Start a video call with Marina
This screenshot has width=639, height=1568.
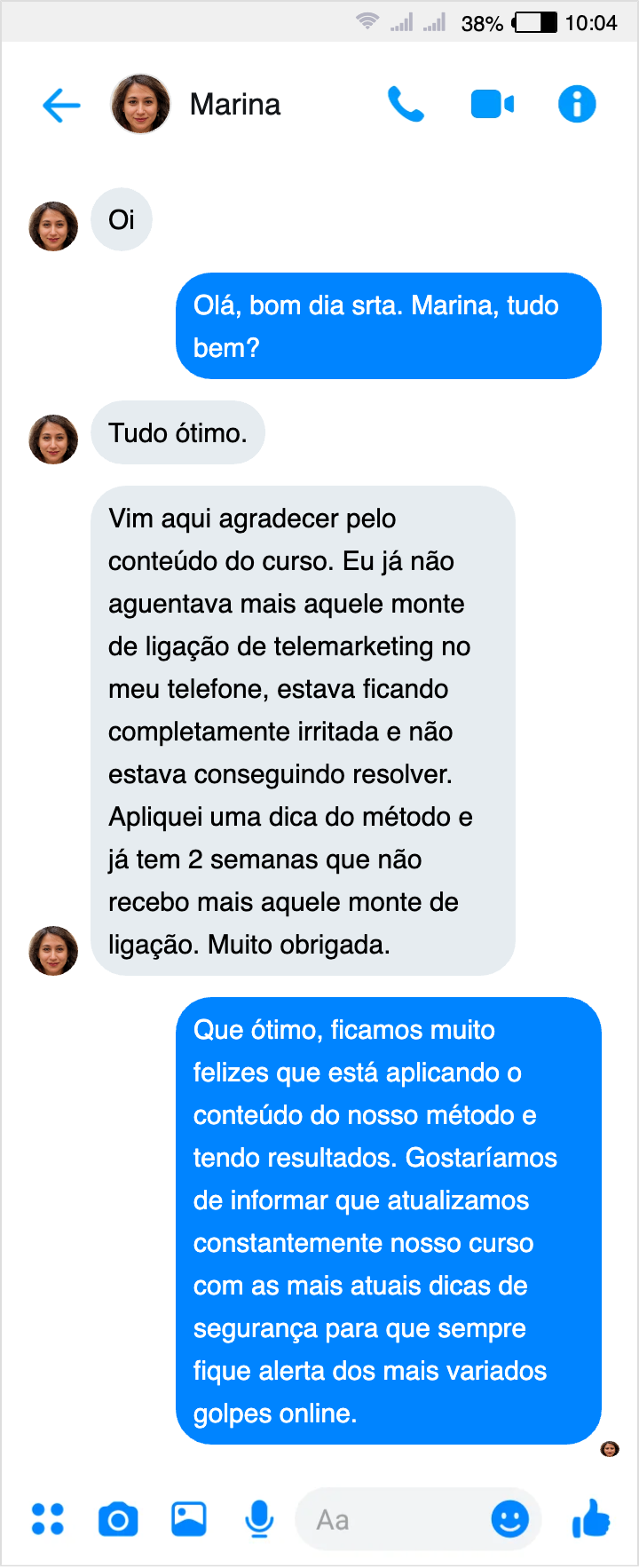coord(493,105)
